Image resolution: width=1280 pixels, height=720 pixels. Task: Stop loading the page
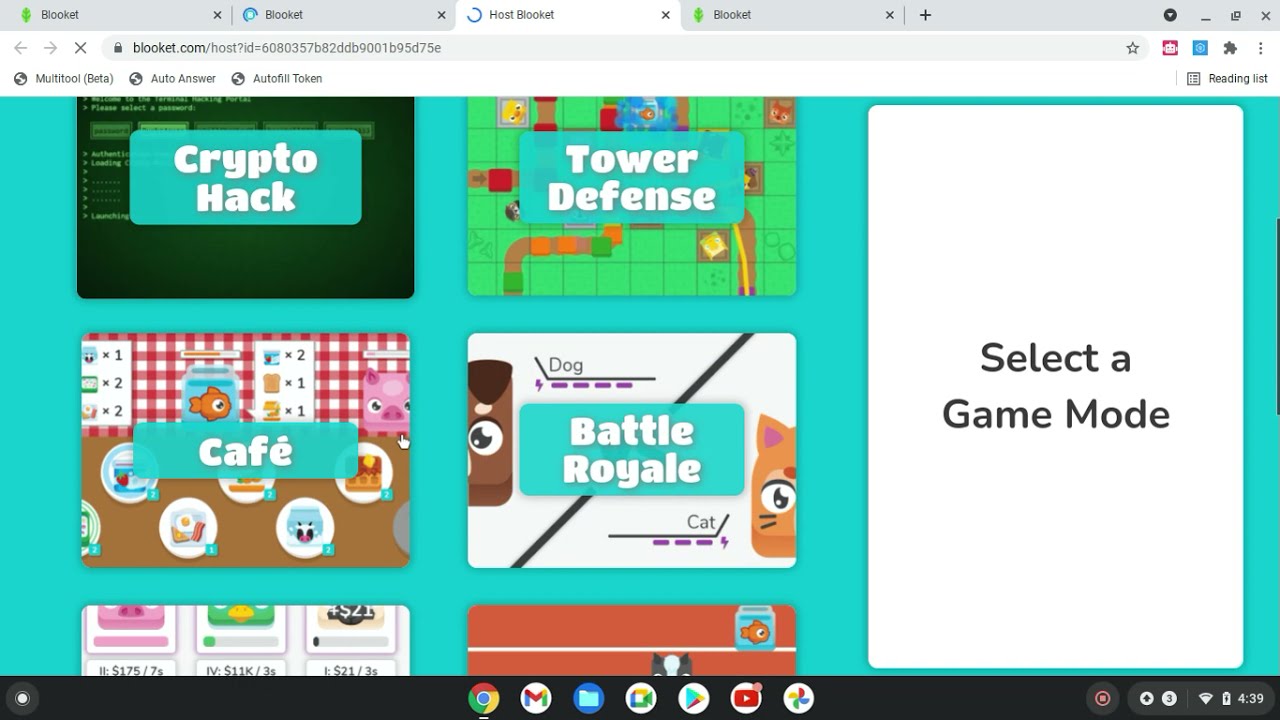[81, 48]
